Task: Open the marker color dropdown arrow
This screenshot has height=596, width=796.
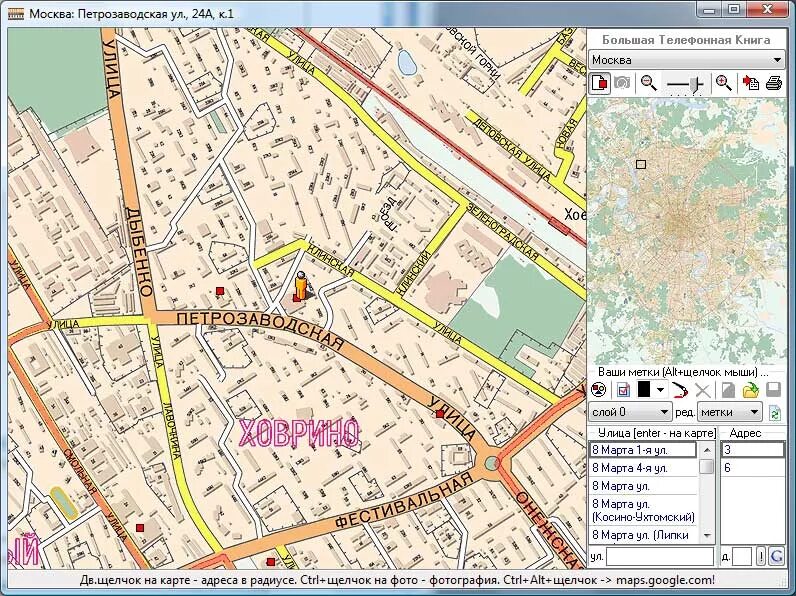Action: point(659,390)
